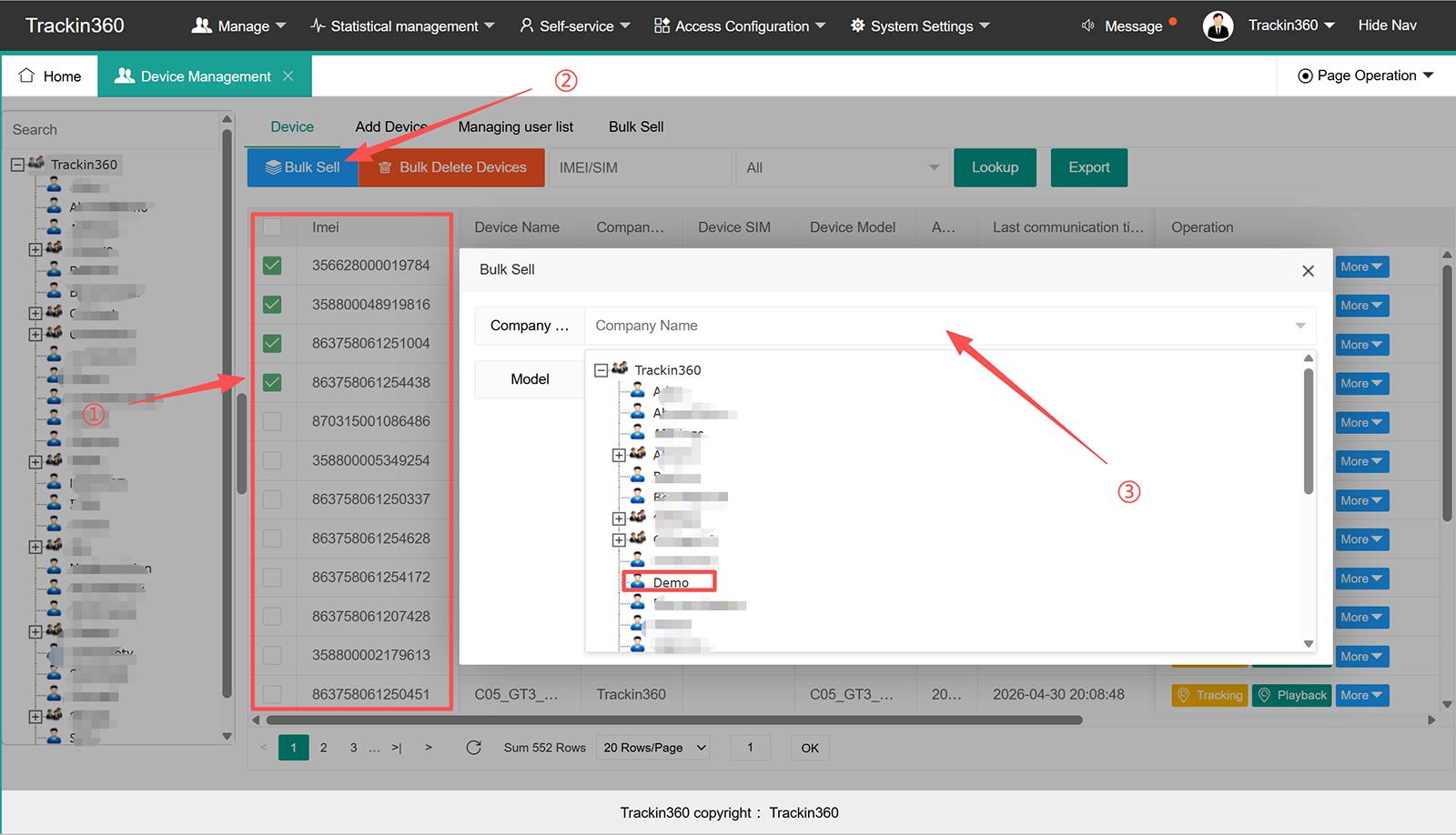Open the 20 Rows/Page selector
Screen dimensions: 1456x835
654,748
